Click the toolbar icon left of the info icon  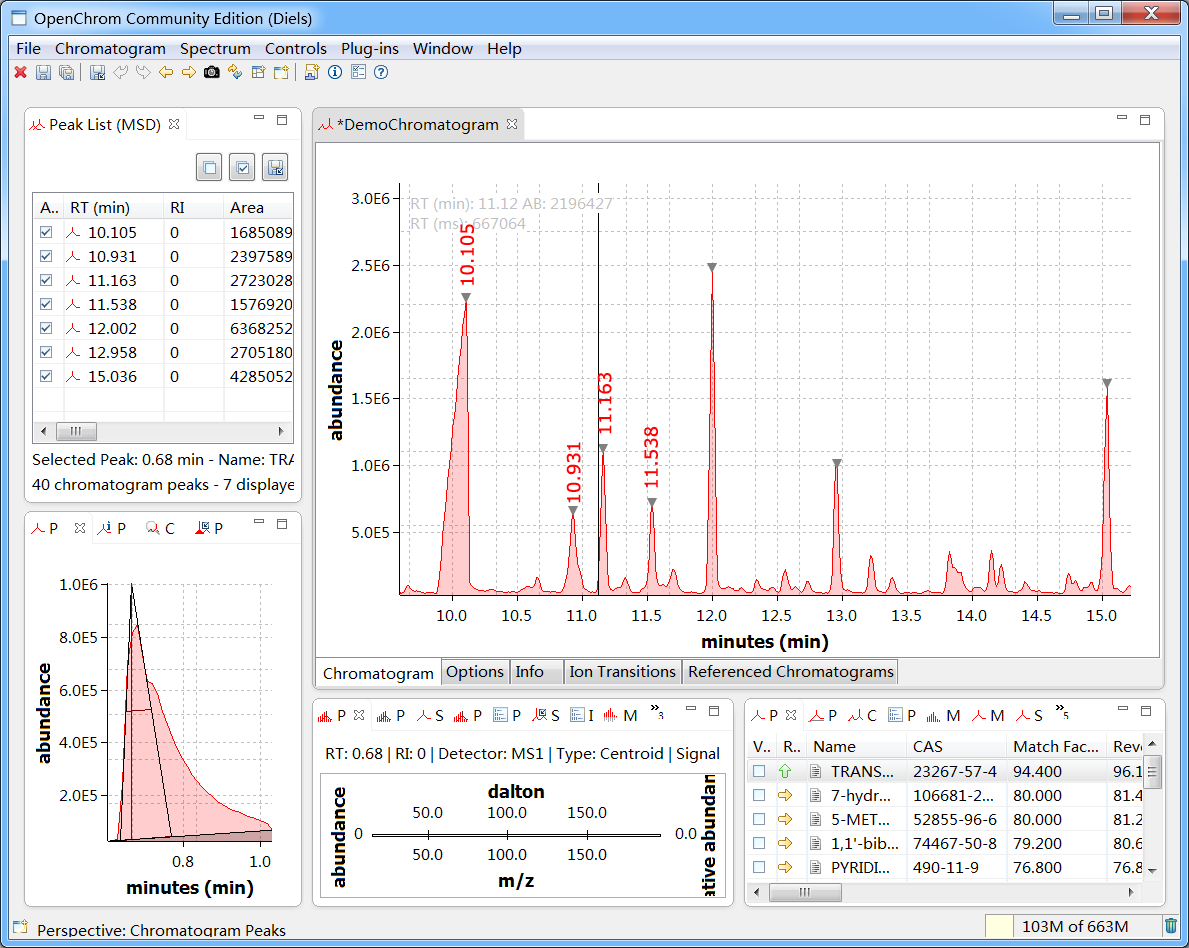[312, 72]
